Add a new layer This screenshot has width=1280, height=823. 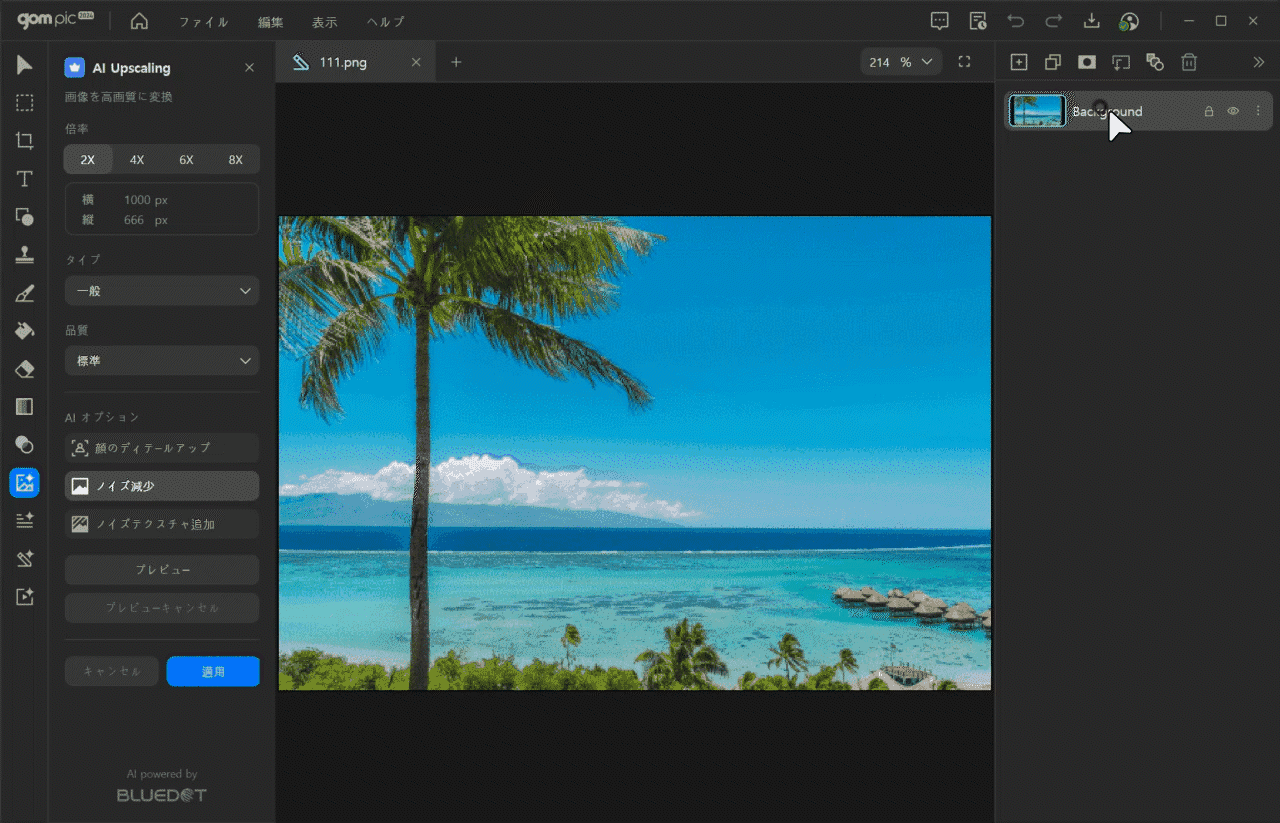(1019, 62)
